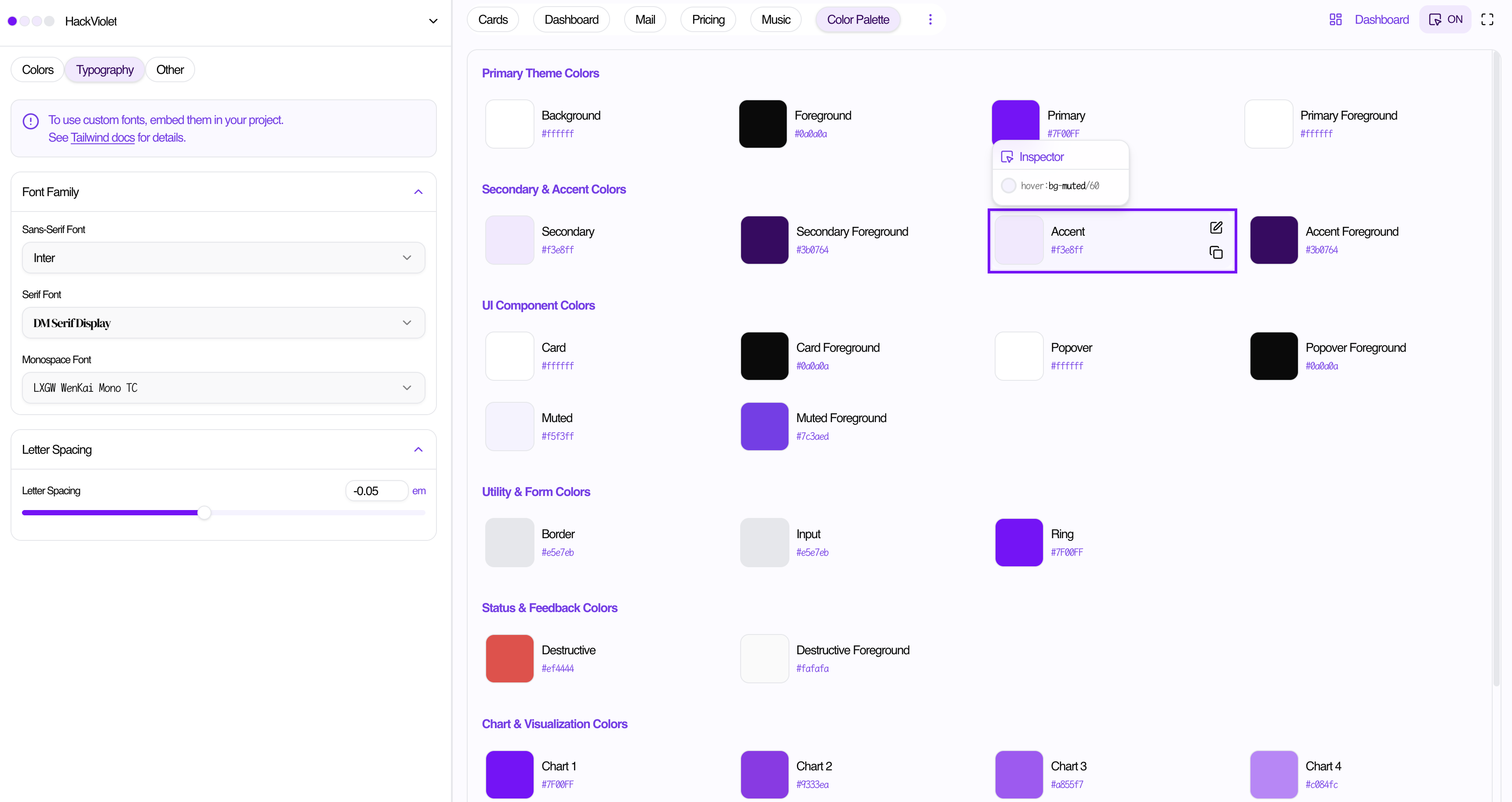This screenshot has width=1512, height=802.
Task: Click the info icon in fonts notice
Action: (30, 121)
